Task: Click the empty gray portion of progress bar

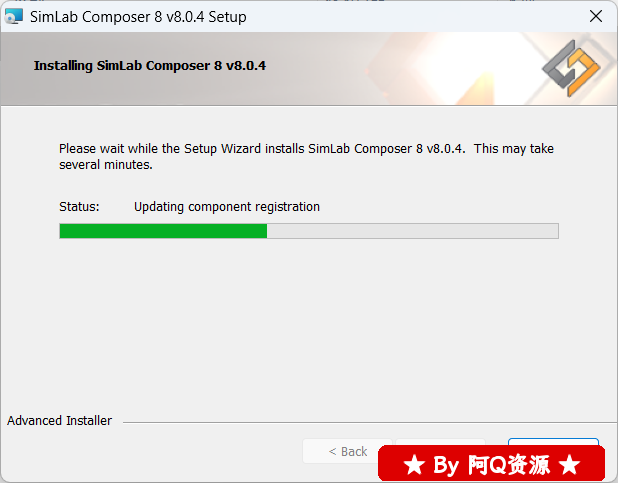Action: [413, 231]
